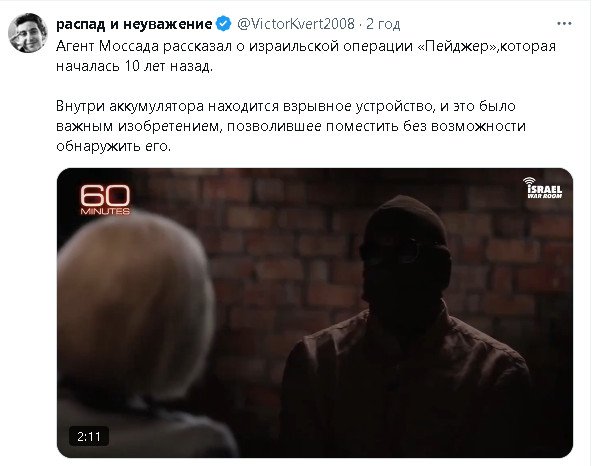Image resolution: width=592 pixels, height=466 pixels.
Task: Click the blue verified badge icon
Action: (224, 24)
